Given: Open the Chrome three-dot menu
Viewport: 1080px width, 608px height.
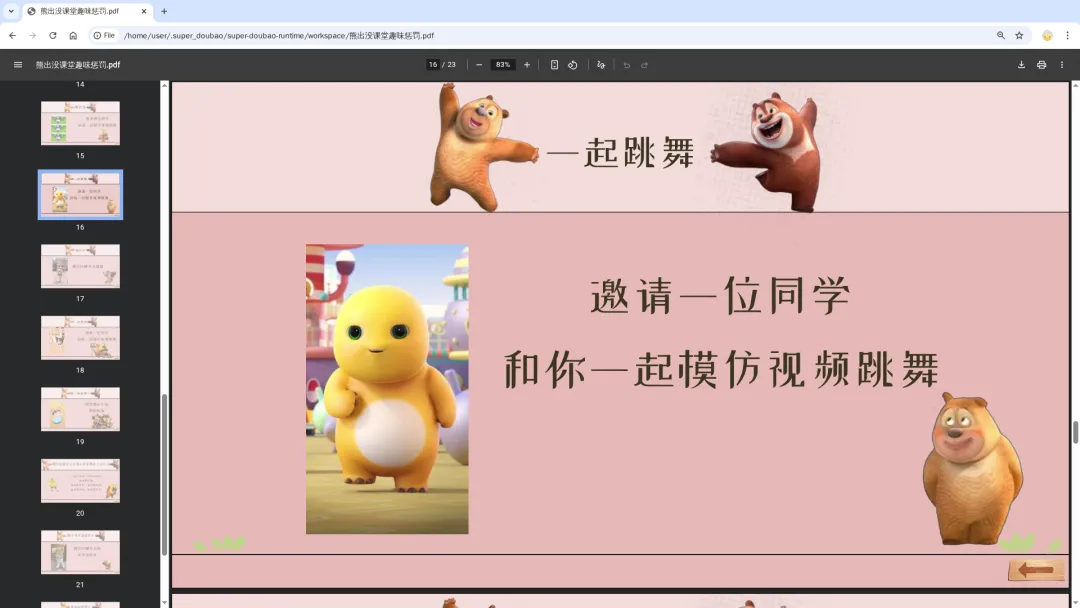Looking at the screenshot, I should [1068, 35].
